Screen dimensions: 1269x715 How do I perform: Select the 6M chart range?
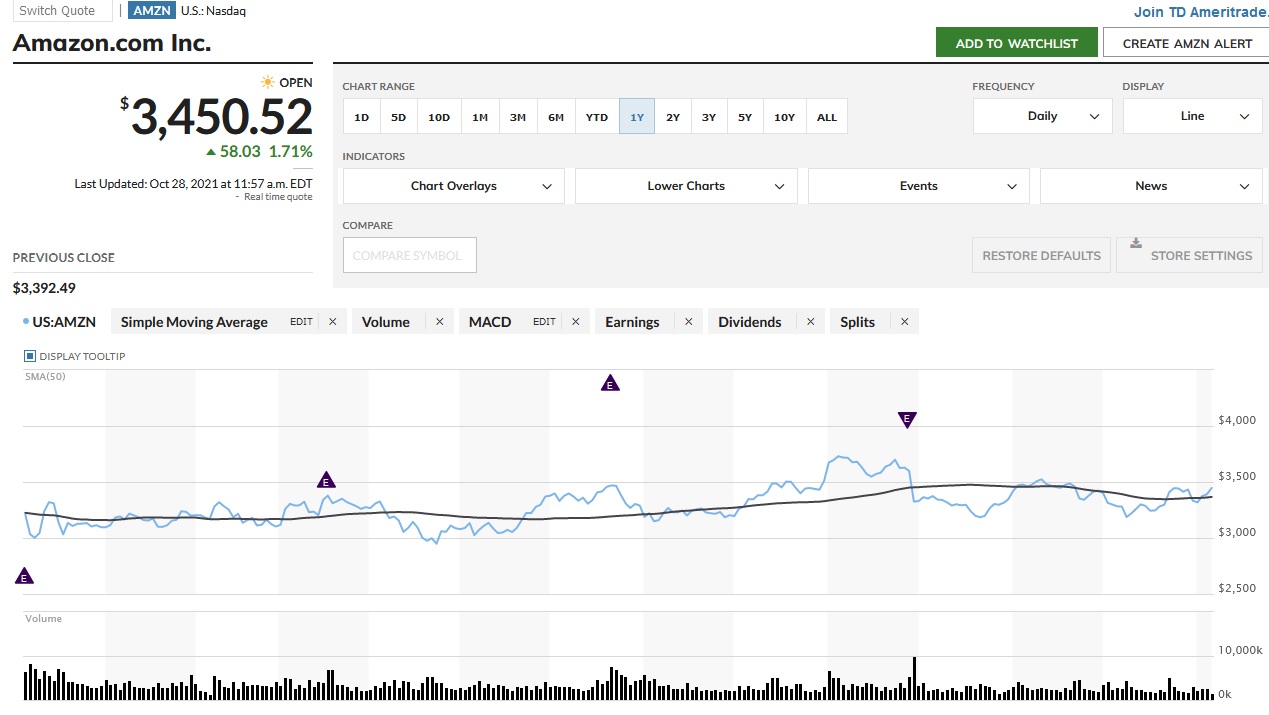point(556,117)
